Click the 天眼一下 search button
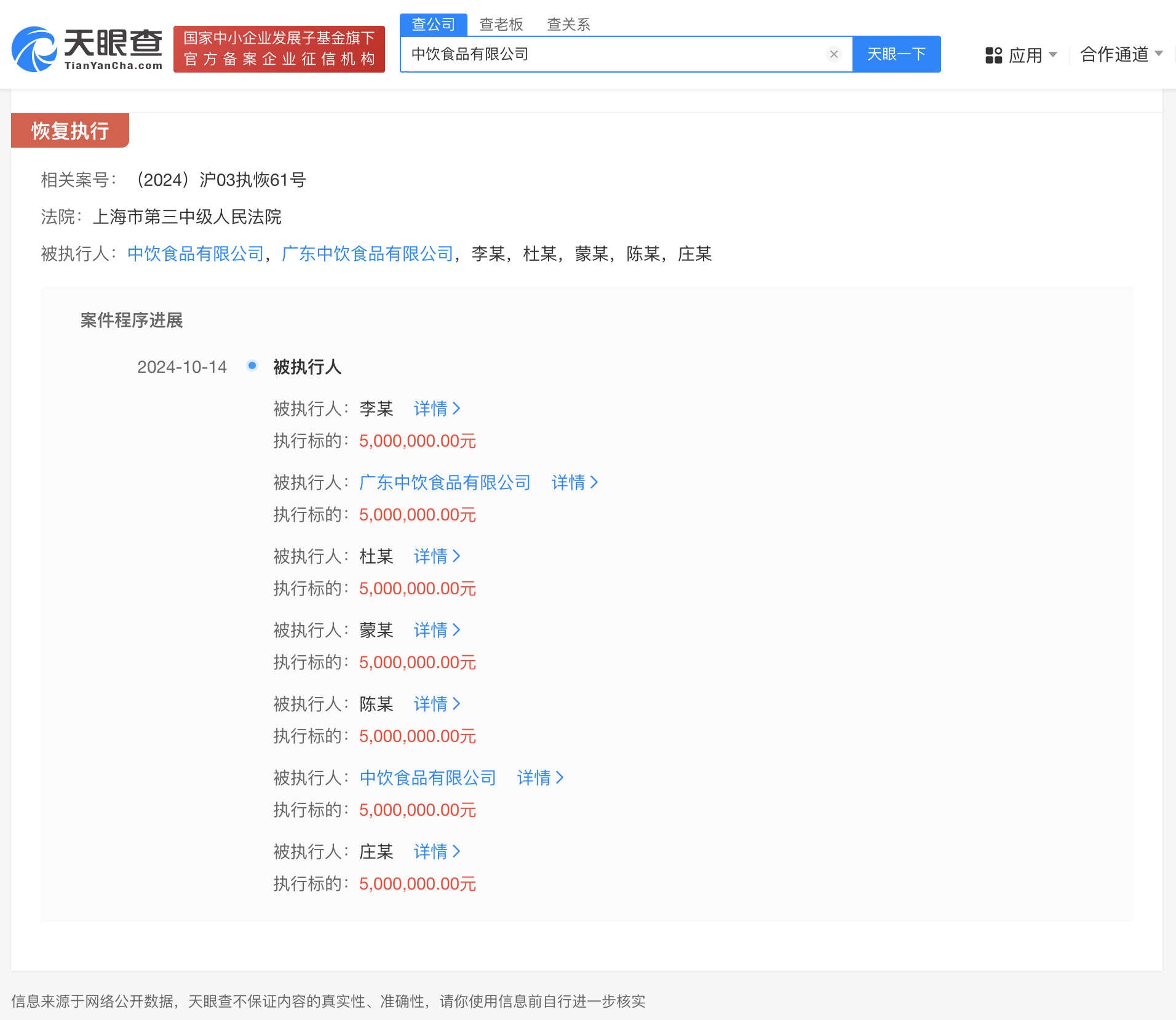The image size is (1176, 1020). [x=896, y=54]
